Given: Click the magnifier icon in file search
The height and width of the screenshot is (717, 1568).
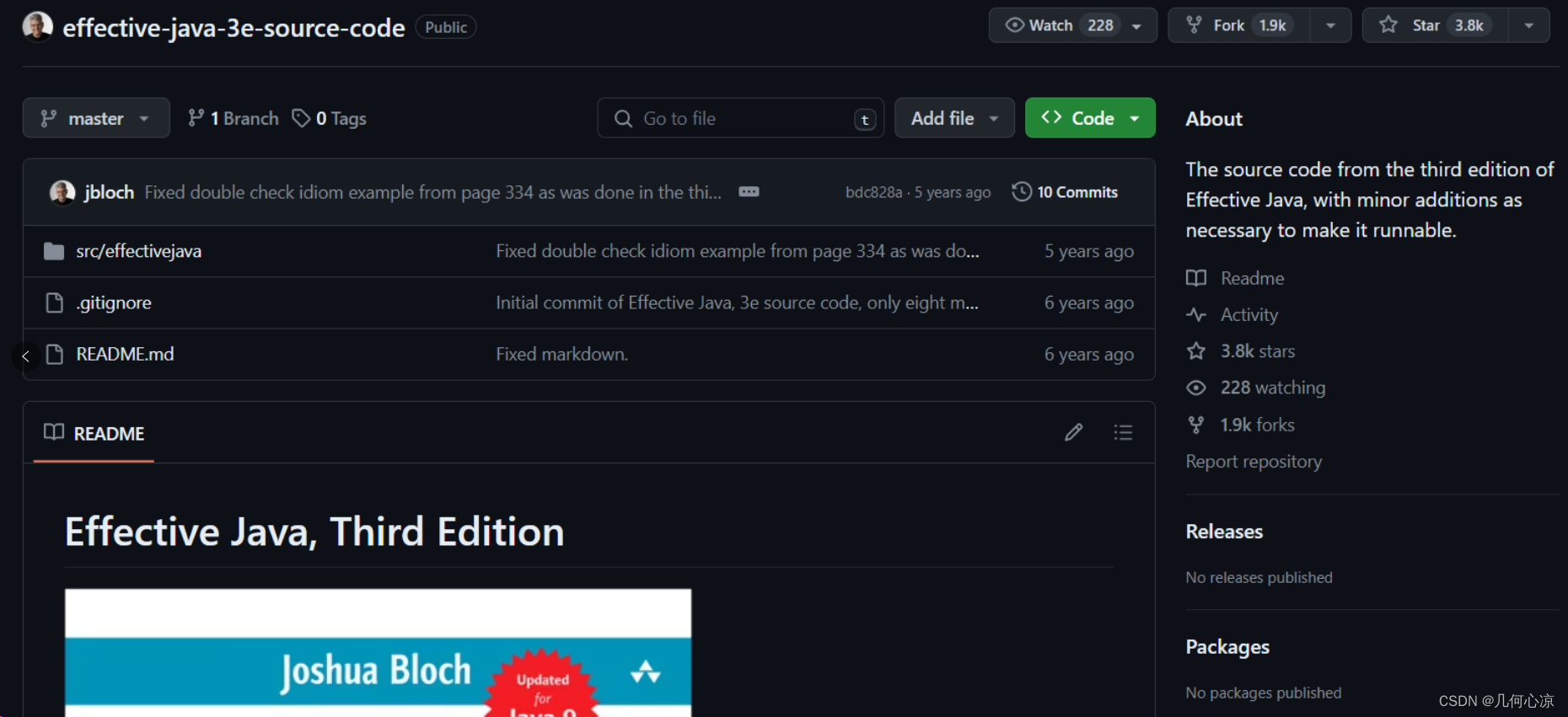Looking at the screenshot, I should pyautogui.click(x=623, y=118).
